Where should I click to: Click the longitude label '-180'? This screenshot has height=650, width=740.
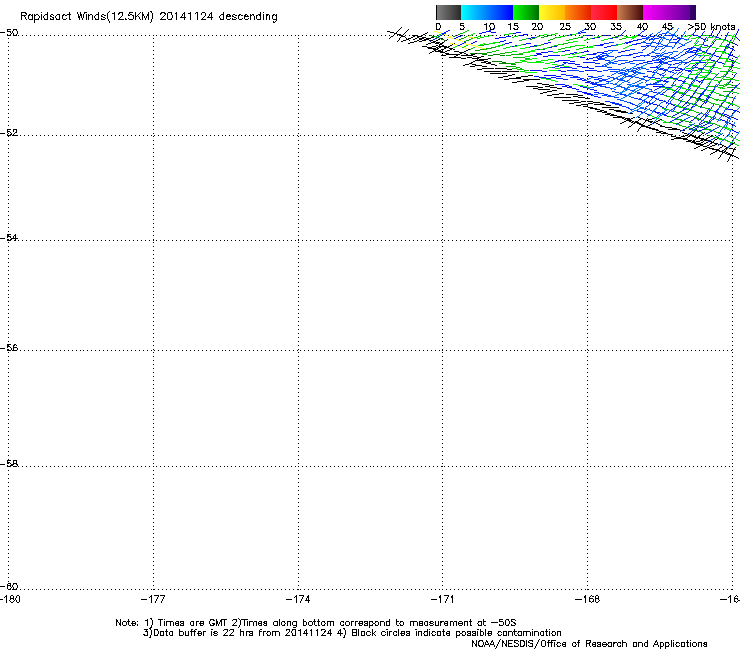10,599
